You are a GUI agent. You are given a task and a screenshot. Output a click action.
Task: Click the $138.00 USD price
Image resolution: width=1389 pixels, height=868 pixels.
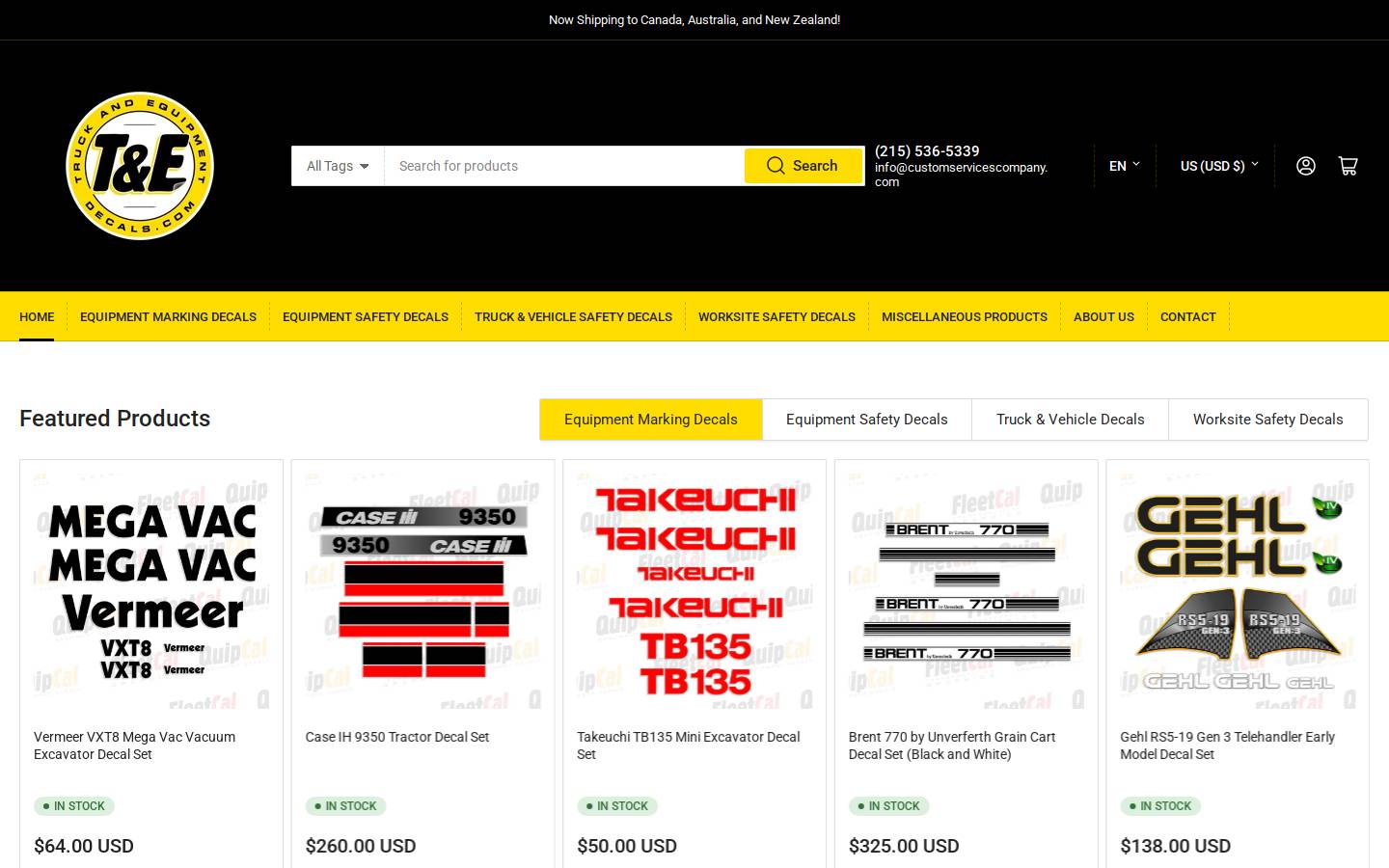(x=1175, y=846)
